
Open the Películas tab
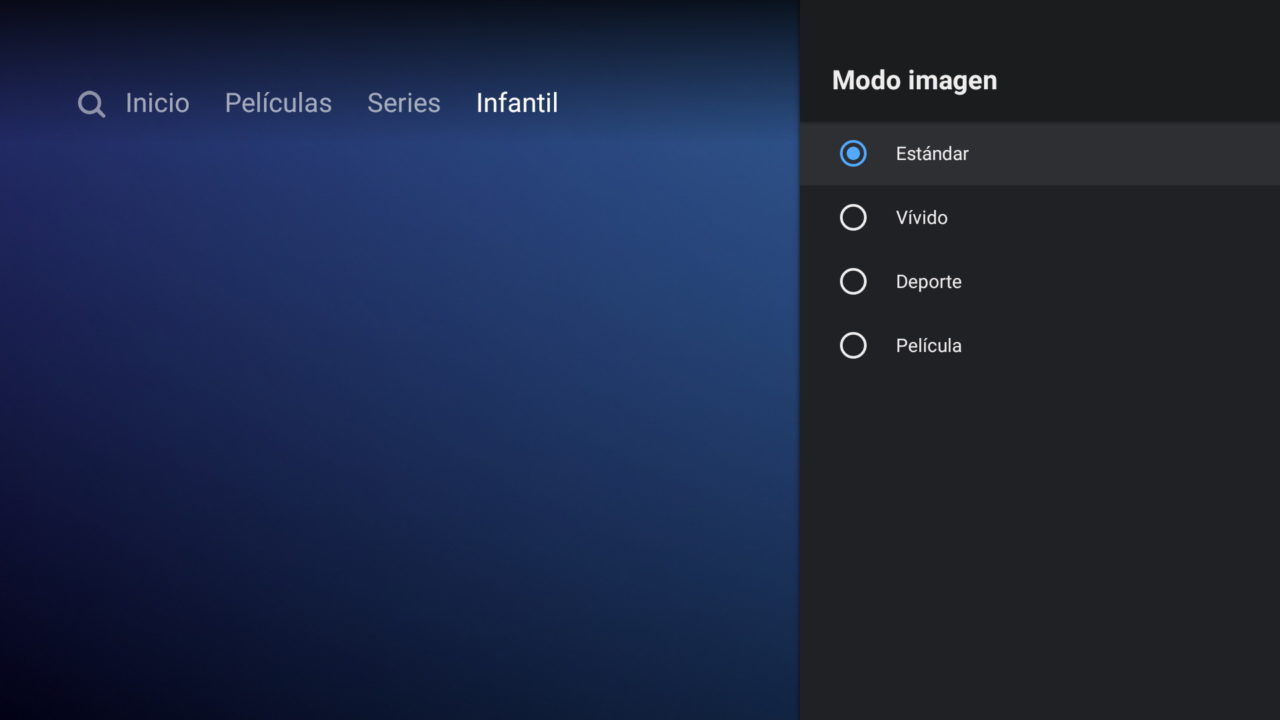[278, 103]
